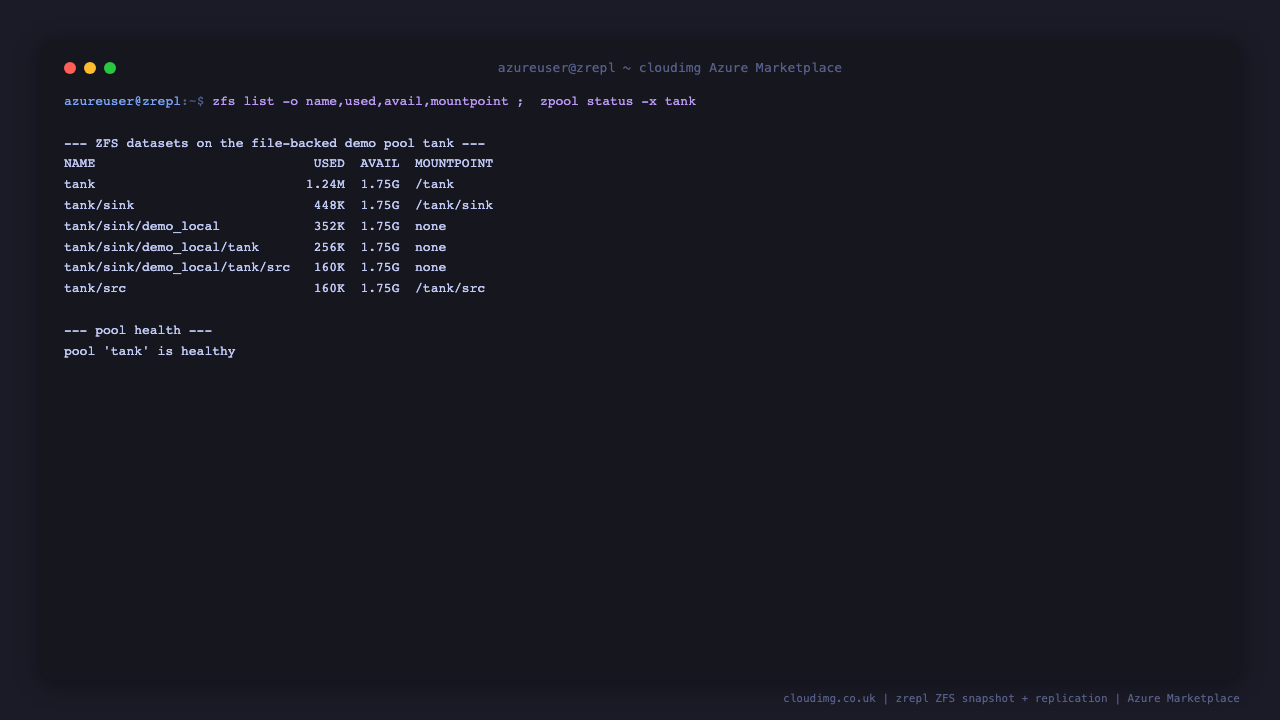Click the '/tank/sink' mountpoint value

click(454, 206)
